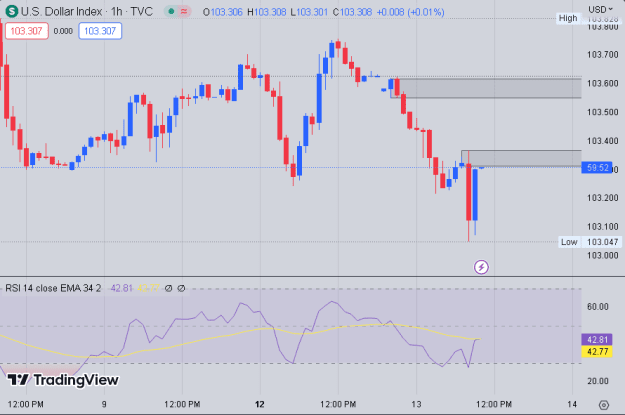Open the U.S. Dollar Index symbol title

86,12
